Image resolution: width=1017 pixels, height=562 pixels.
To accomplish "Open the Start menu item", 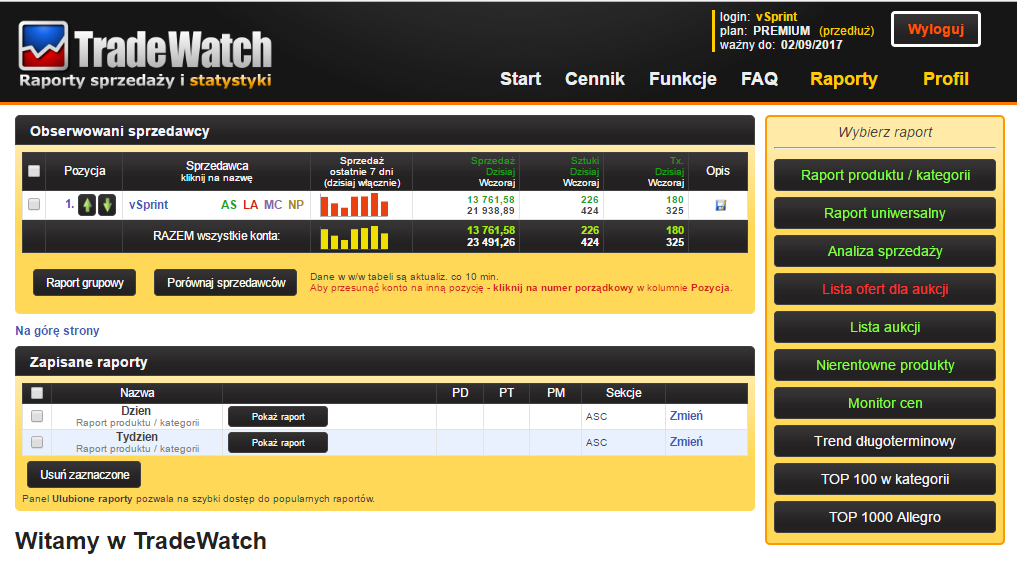I will point(520,79).
